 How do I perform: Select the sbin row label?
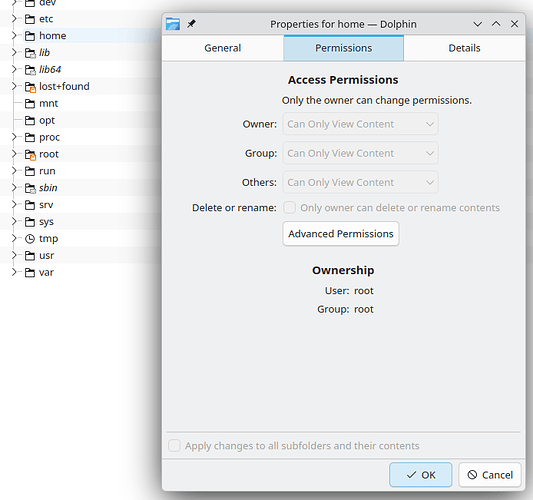point(48,188)
